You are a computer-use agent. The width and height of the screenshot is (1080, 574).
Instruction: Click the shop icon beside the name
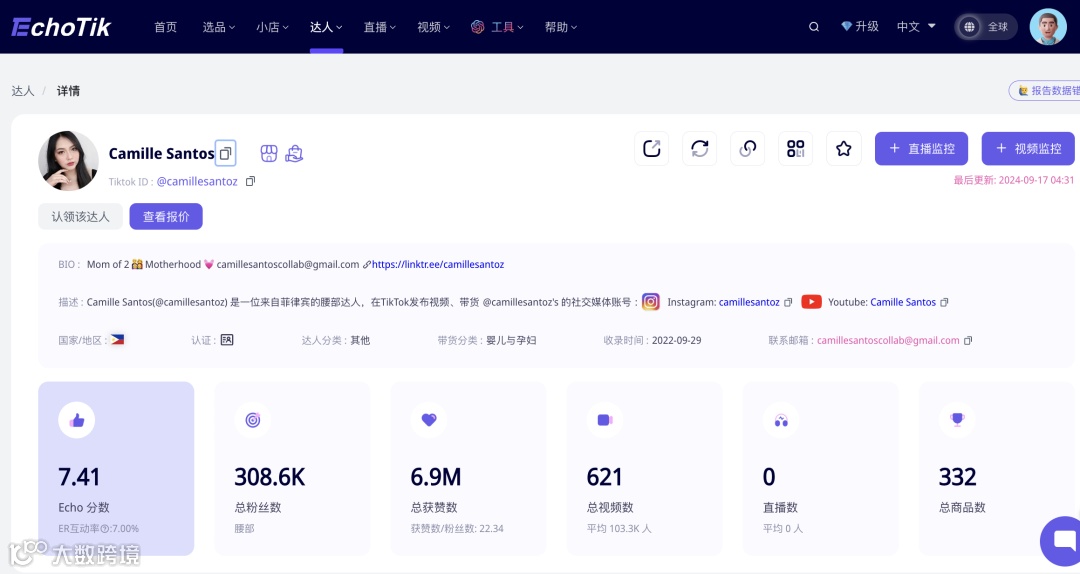[x=269, y=153]
